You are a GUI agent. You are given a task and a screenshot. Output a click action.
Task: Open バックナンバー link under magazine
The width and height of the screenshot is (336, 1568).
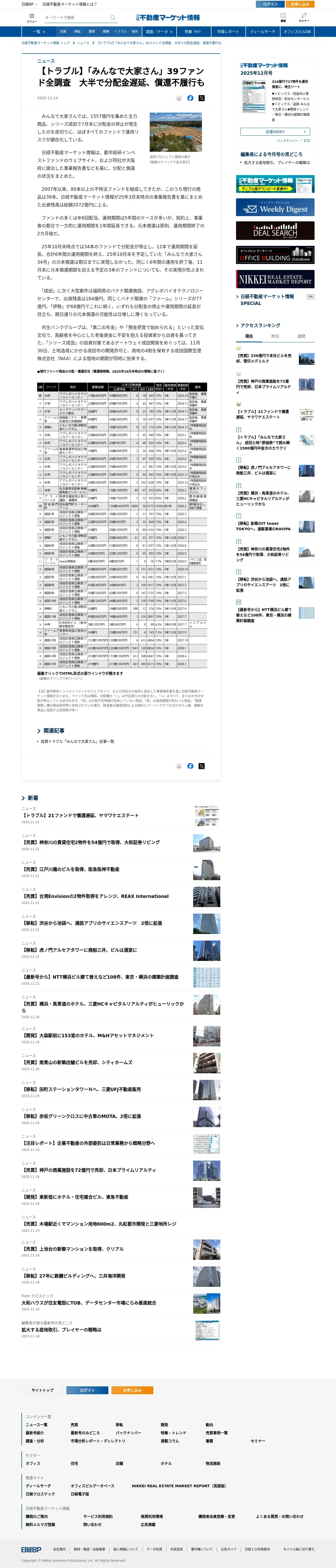288,141
